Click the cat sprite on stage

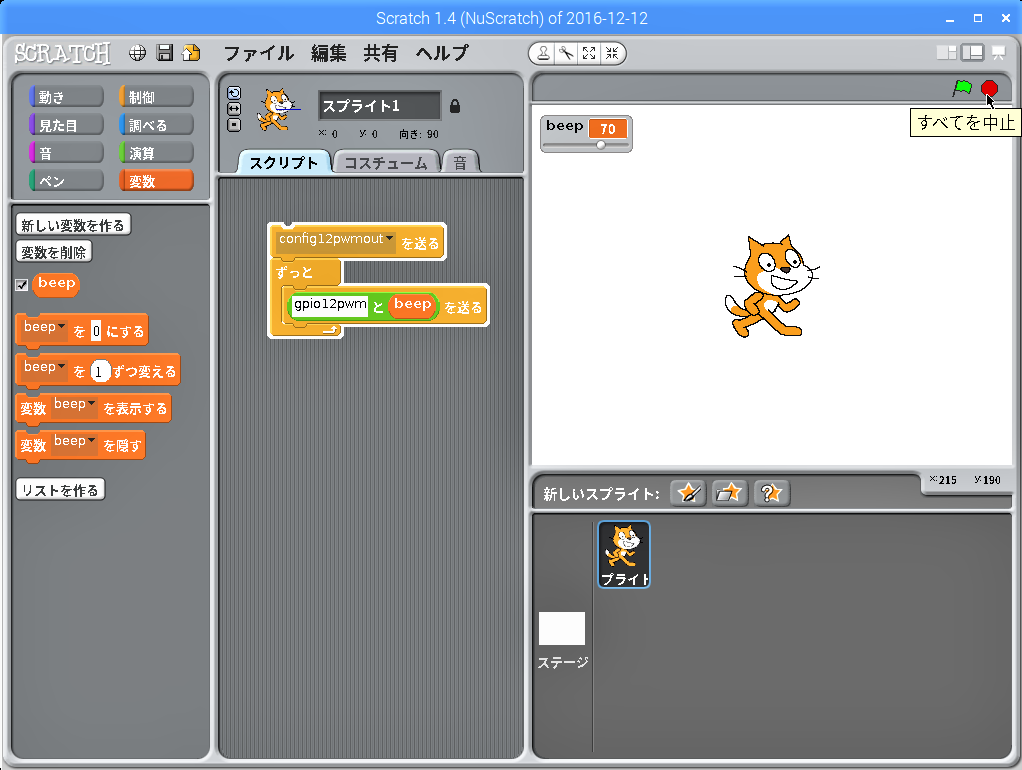pos(772,286)
